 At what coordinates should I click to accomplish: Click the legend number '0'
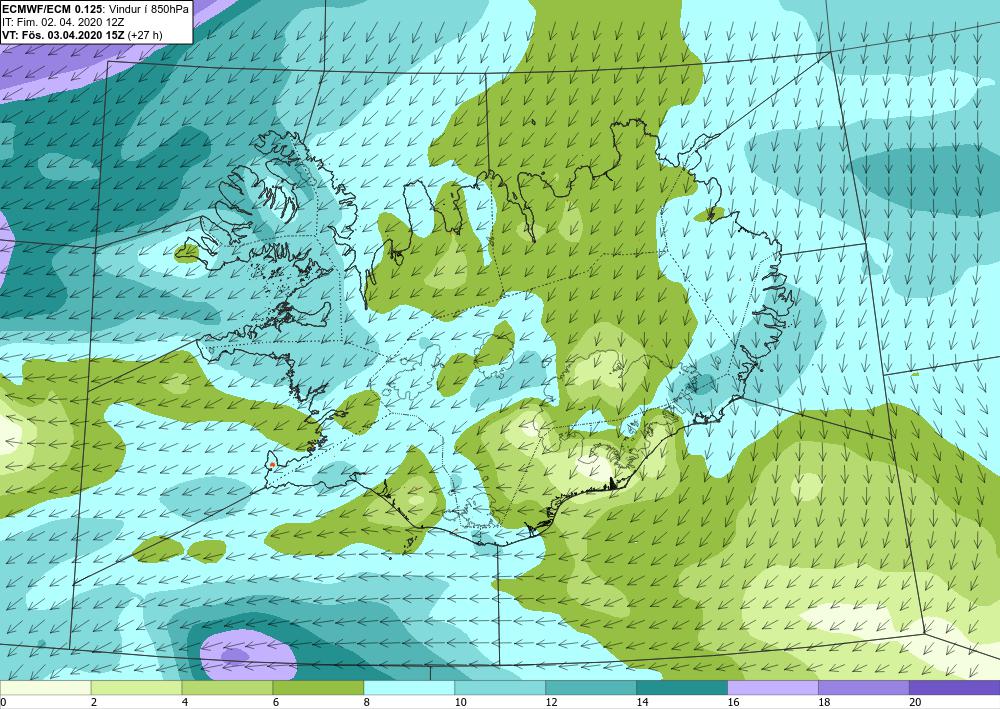click(x=3, y=702)
